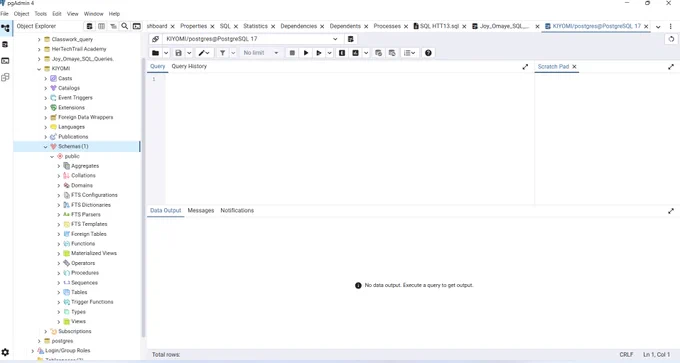680x363 pixels.
Task: Click the refresh icon at top right
Action: 671,39
